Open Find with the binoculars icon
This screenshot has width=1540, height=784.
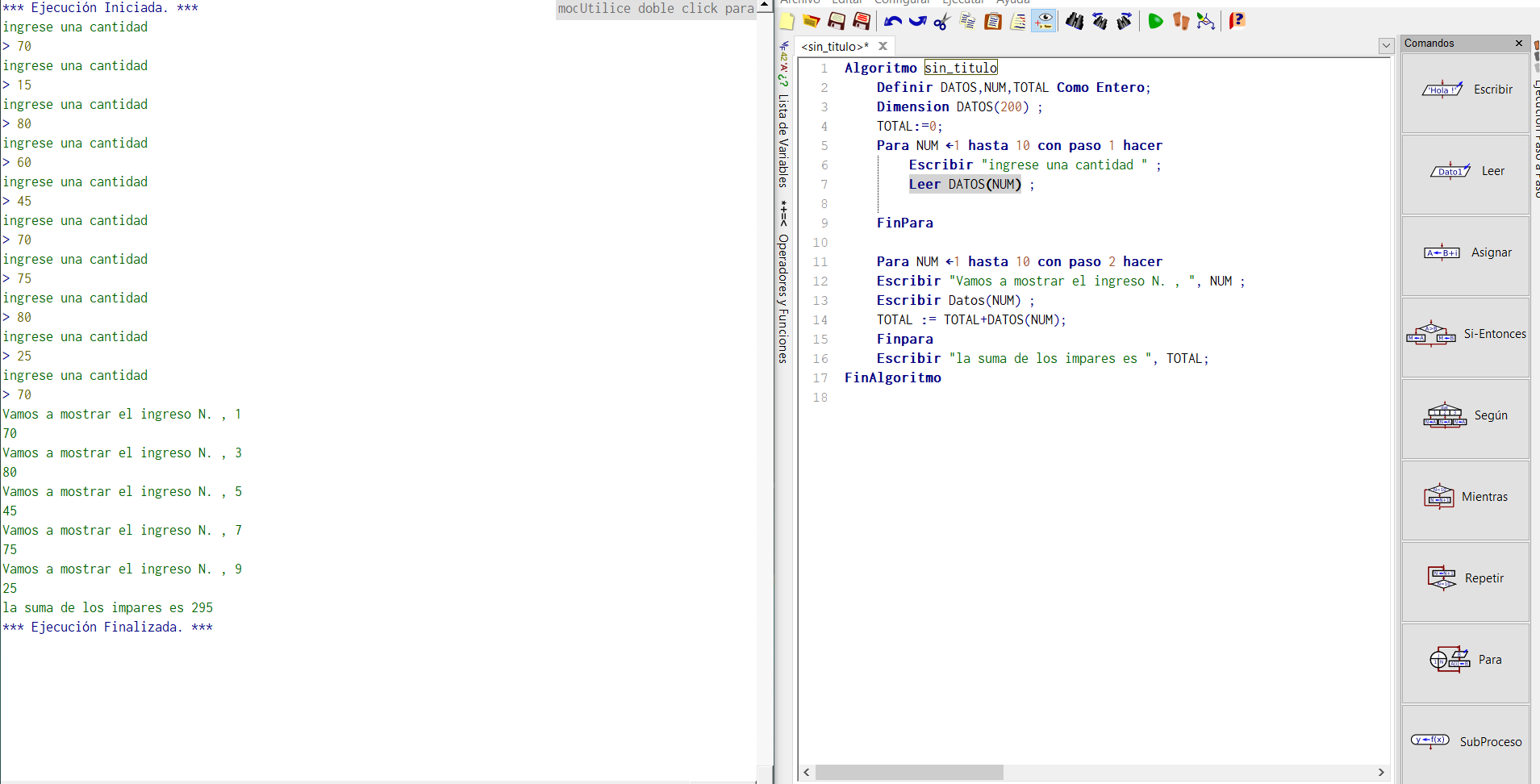(1075, 22)
